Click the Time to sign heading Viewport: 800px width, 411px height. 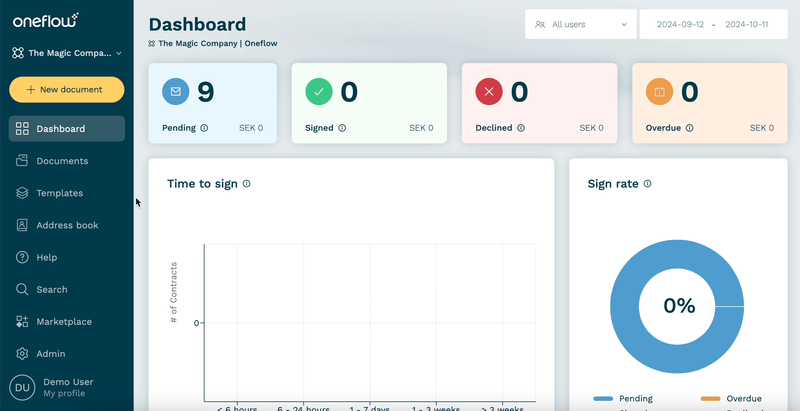pyautogui.click(x=203, y=184)
